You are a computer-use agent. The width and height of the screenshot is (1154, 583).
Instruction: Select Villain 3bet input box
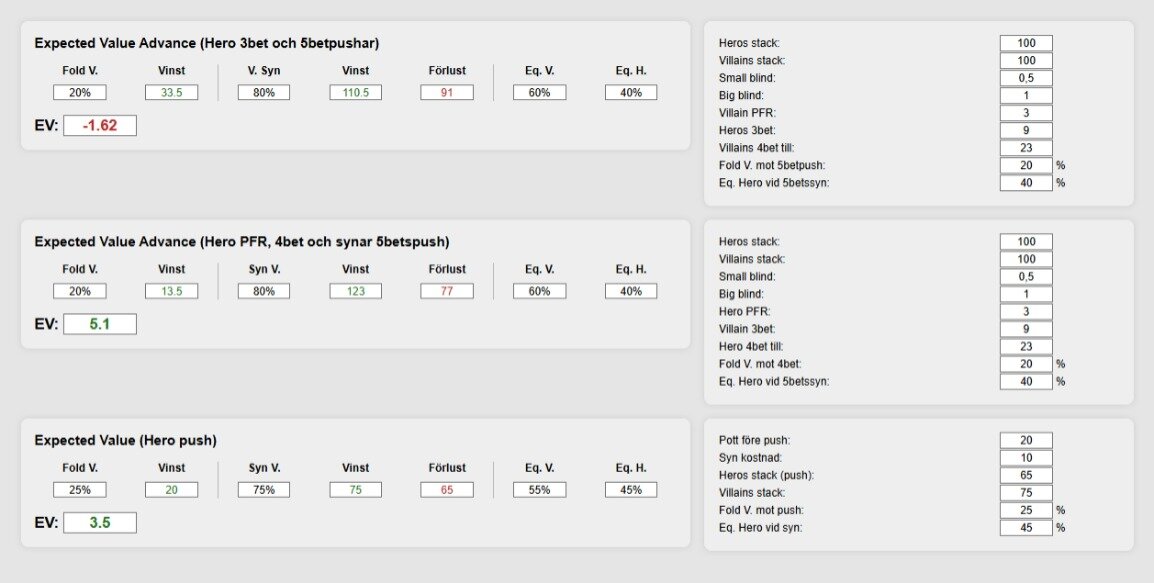1026,329
